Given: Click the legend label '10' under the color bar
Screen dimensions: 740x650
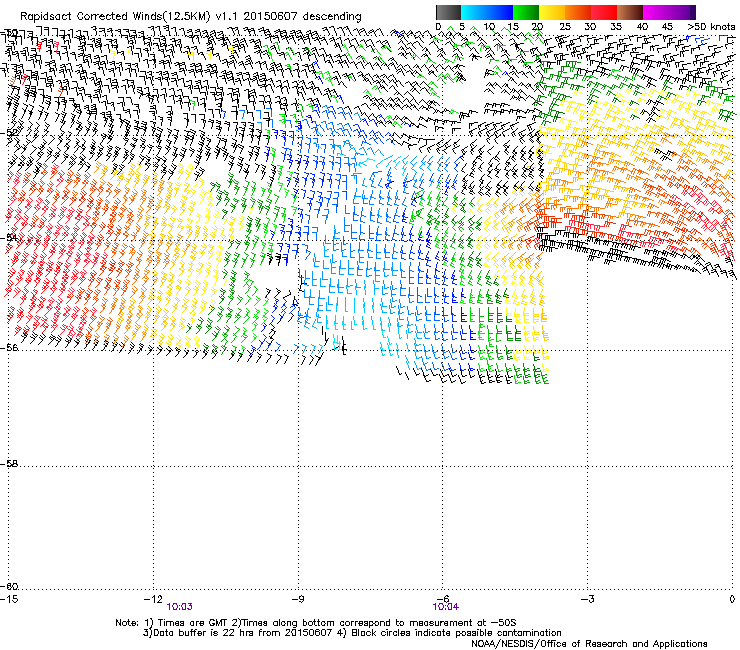Looking at the screenshot, I should tap(489, 26).
